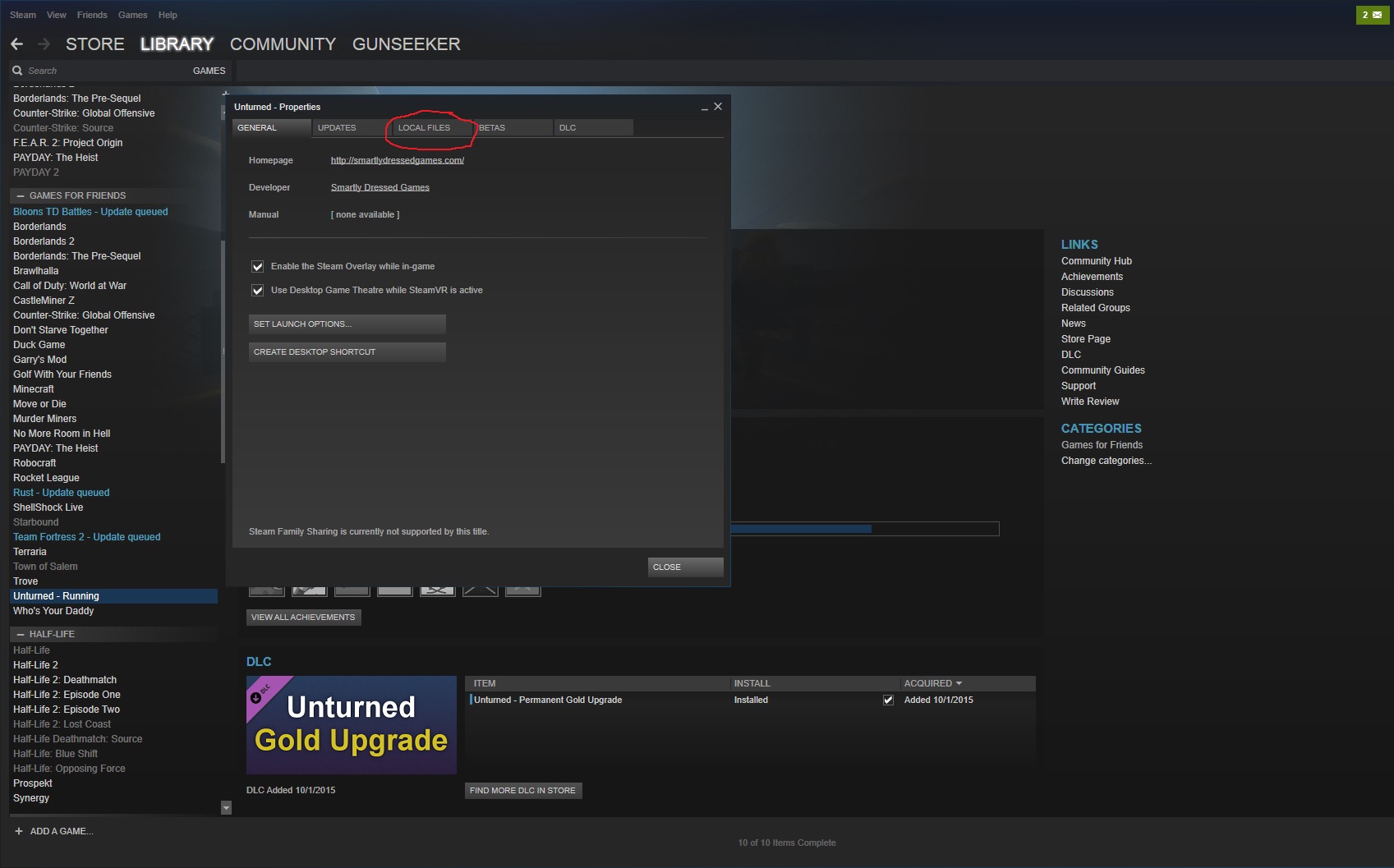Collapse the Games for Friends category

(20, 195)
